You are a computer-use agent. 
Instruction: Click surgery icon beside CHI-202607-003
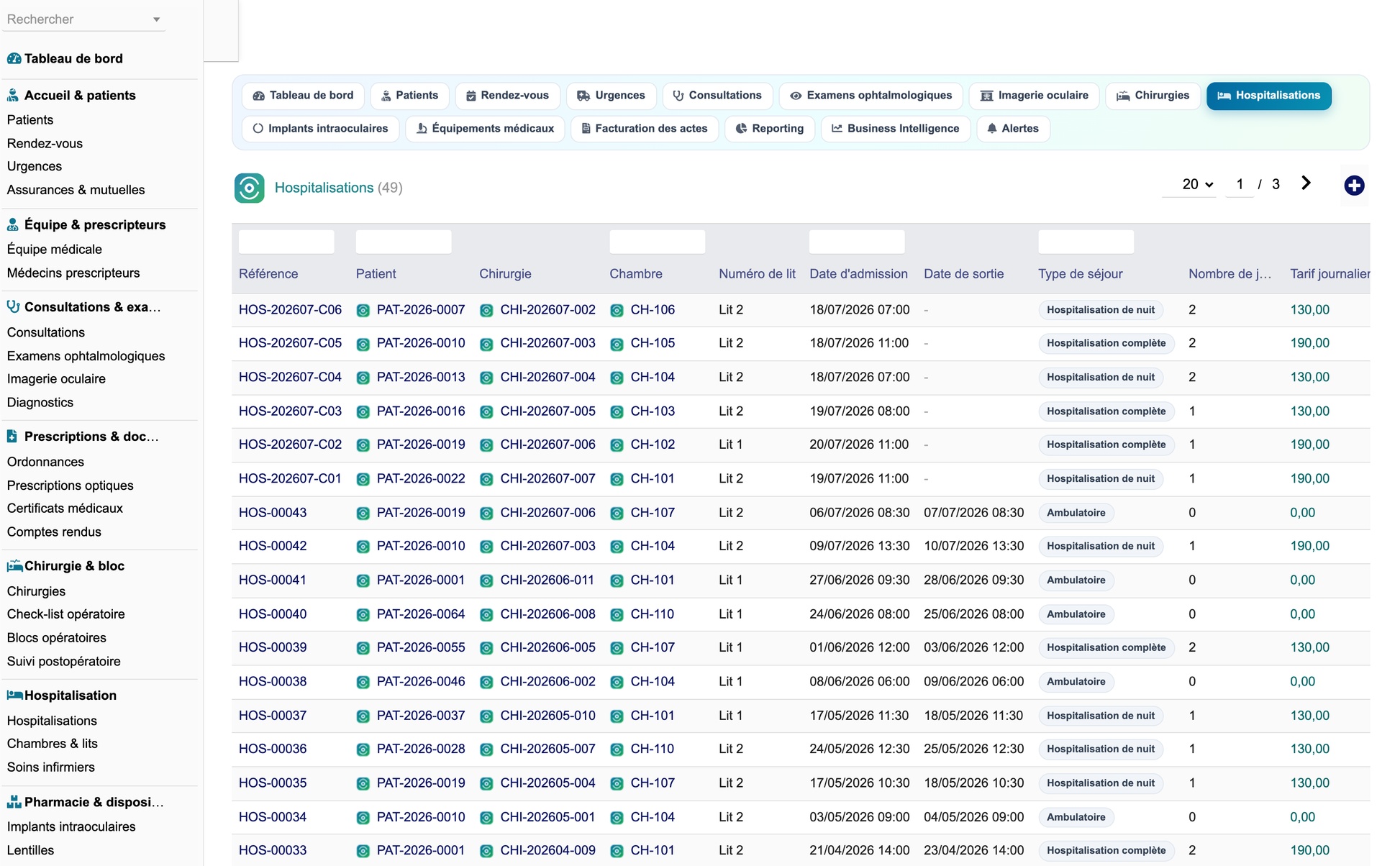click(486, 344)
